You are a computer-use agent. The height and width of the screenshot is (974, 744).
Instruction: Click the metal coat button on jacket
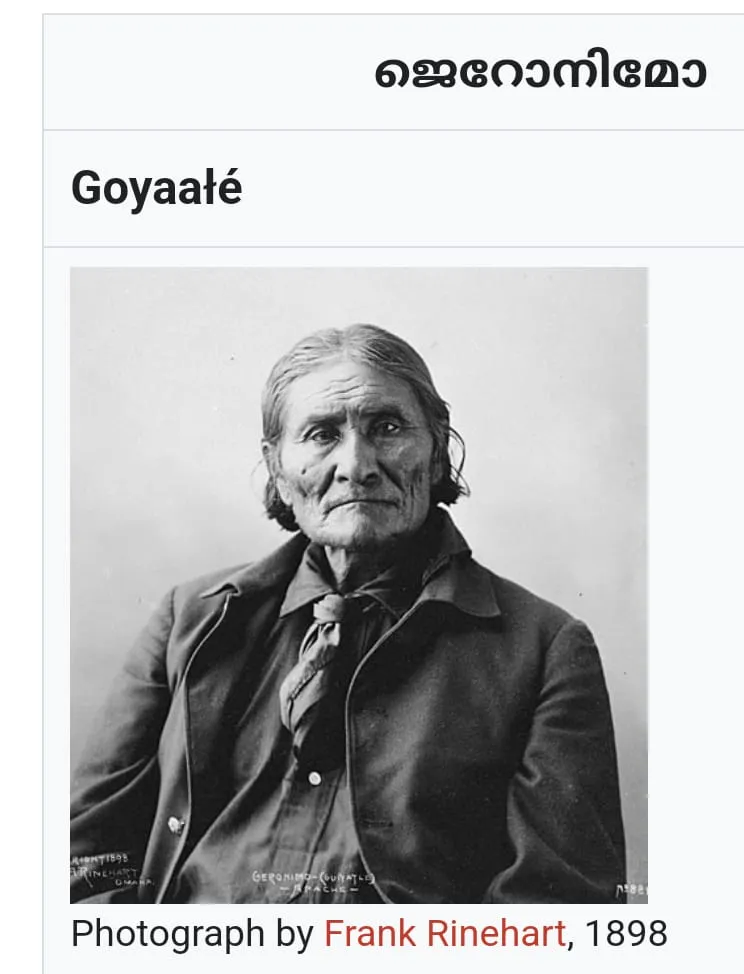(176, 825)
